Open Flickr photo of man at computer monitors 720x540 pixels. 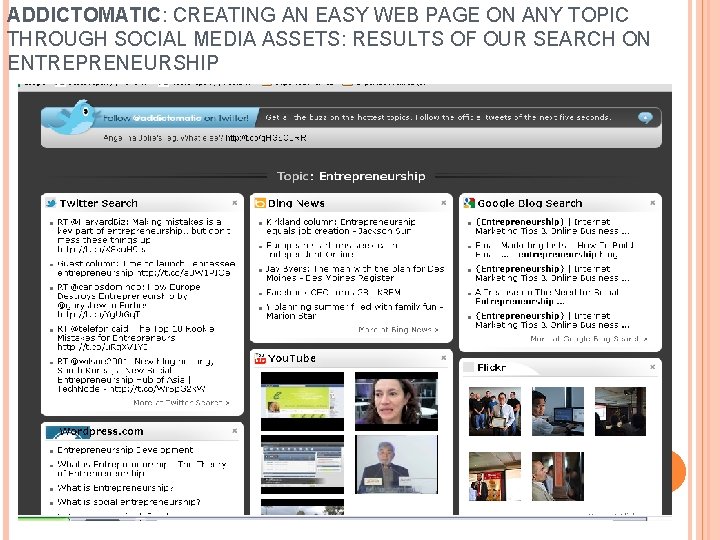(558, 411)
